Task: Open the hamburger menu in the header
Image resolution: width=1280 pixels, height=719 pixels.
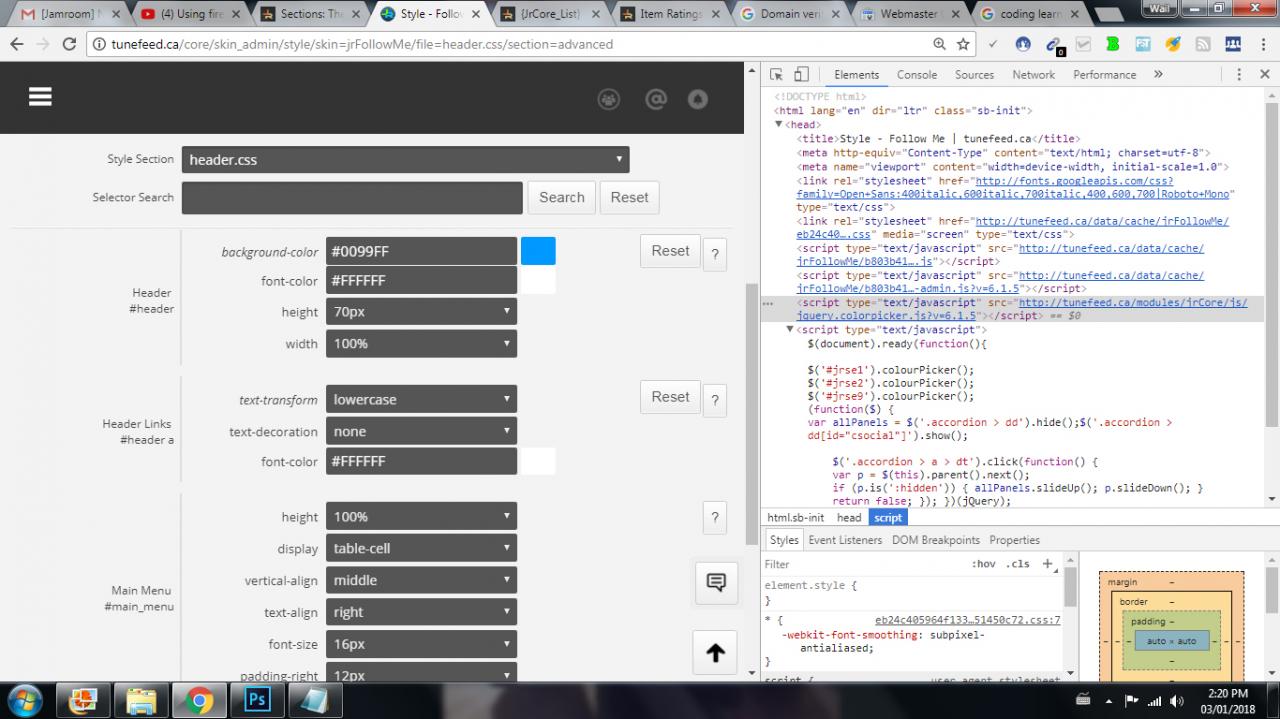Action: point(40,96)
